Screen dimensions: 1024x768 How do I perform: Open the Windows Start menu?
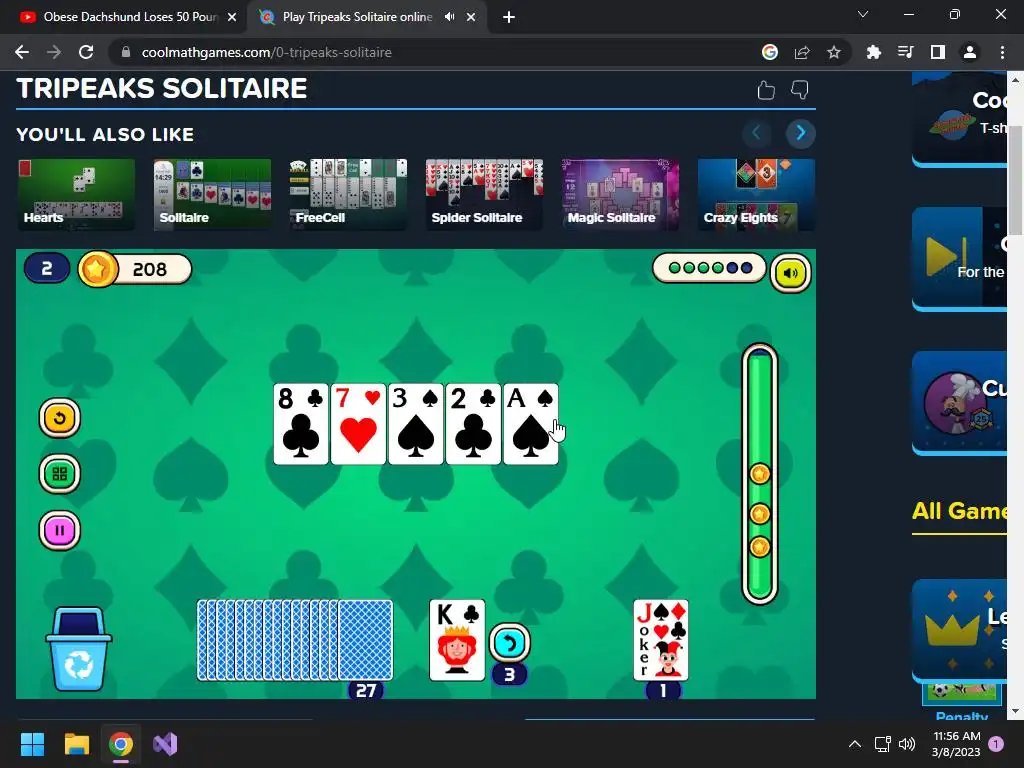32,744
